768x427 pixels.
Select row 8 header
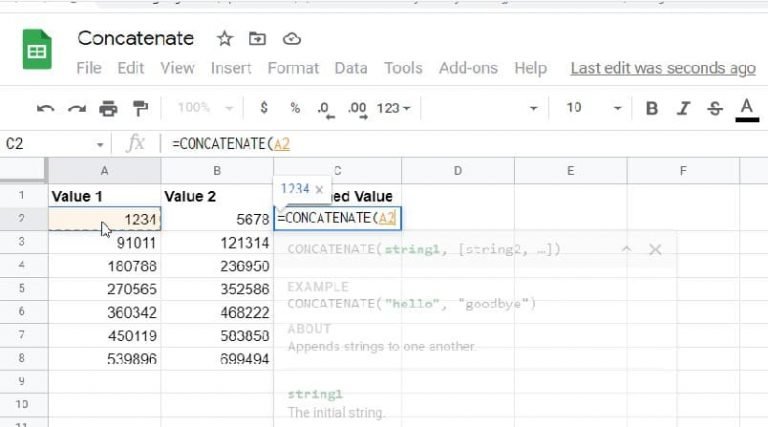coord(22,358)
